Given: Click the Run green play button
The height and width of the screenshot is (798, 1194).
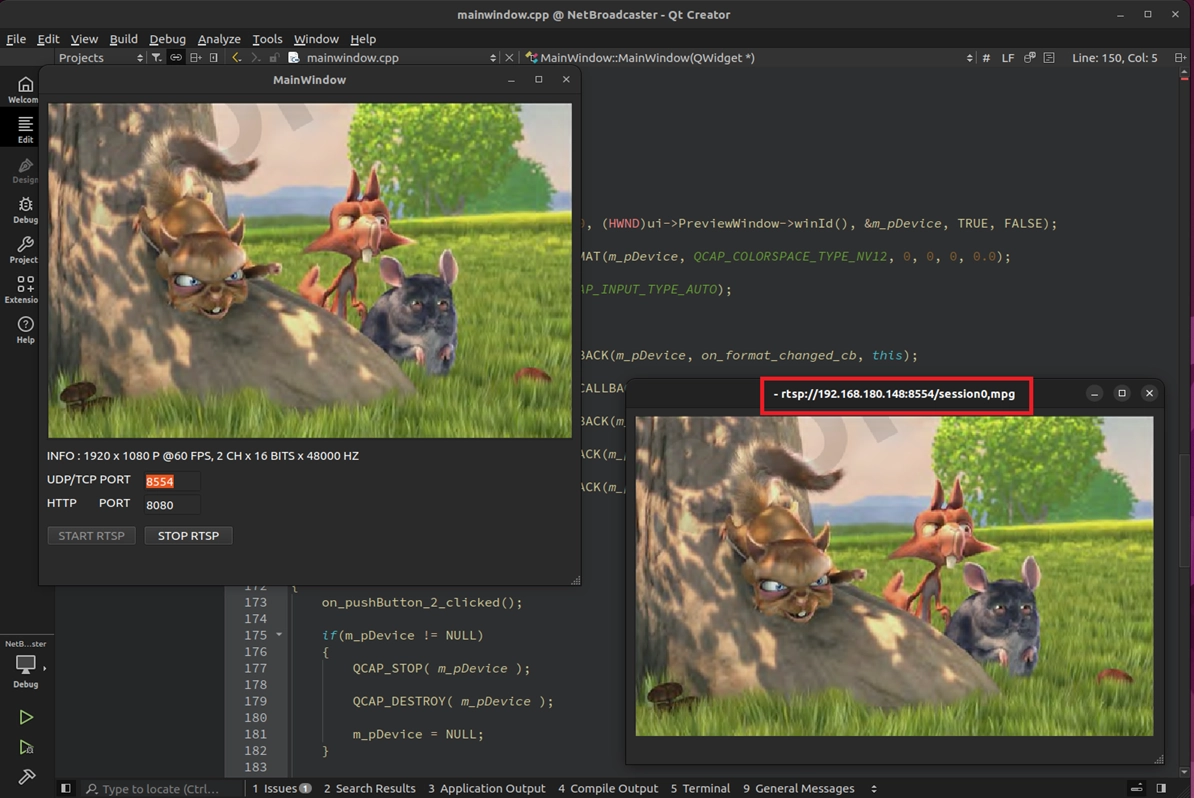Looking at the screenshot, I should (26, 717).
